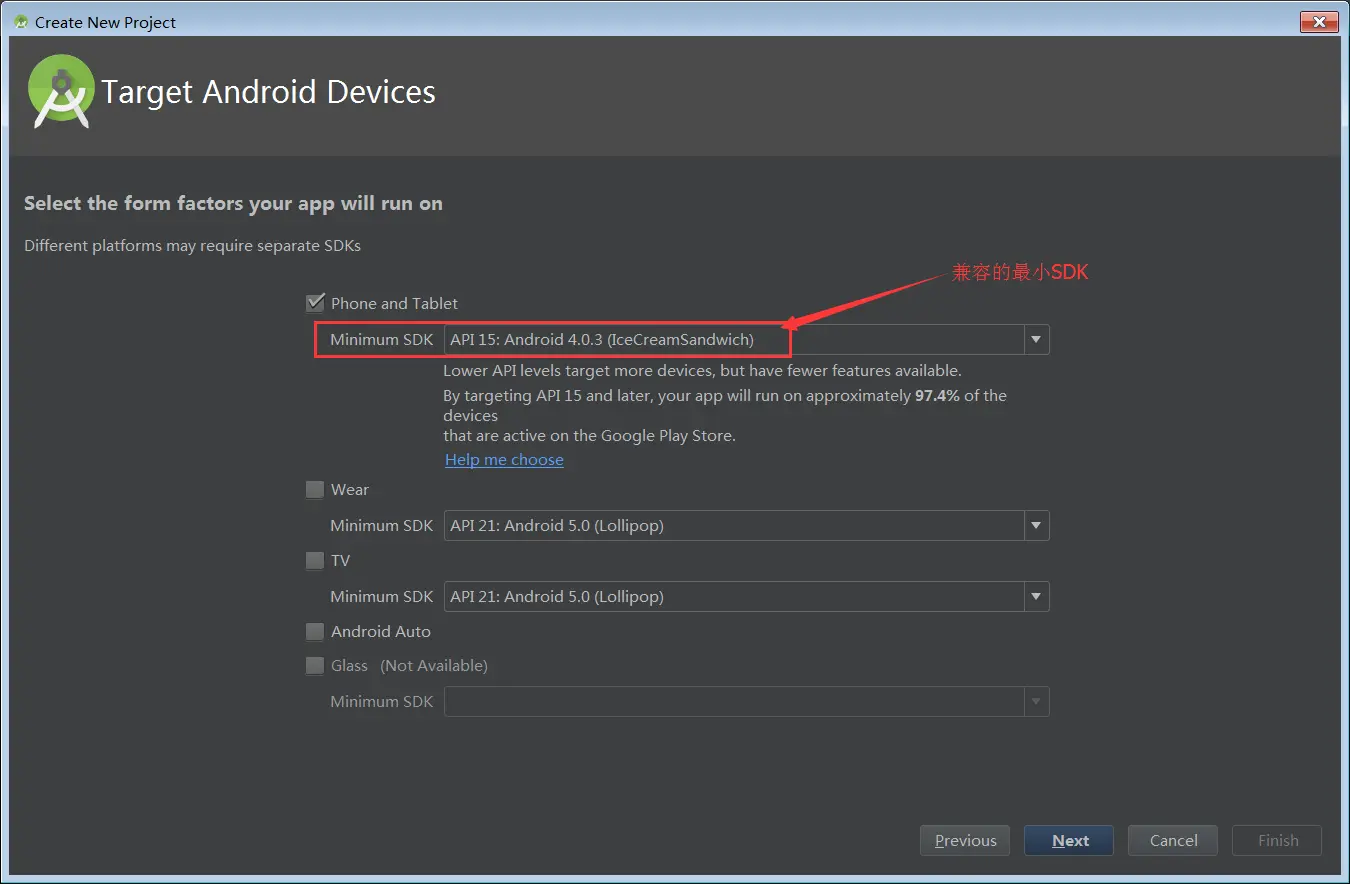This screenshot has height=884, width=1350.
Task: Cancel the new project wizard
Action: (1173, 840)
